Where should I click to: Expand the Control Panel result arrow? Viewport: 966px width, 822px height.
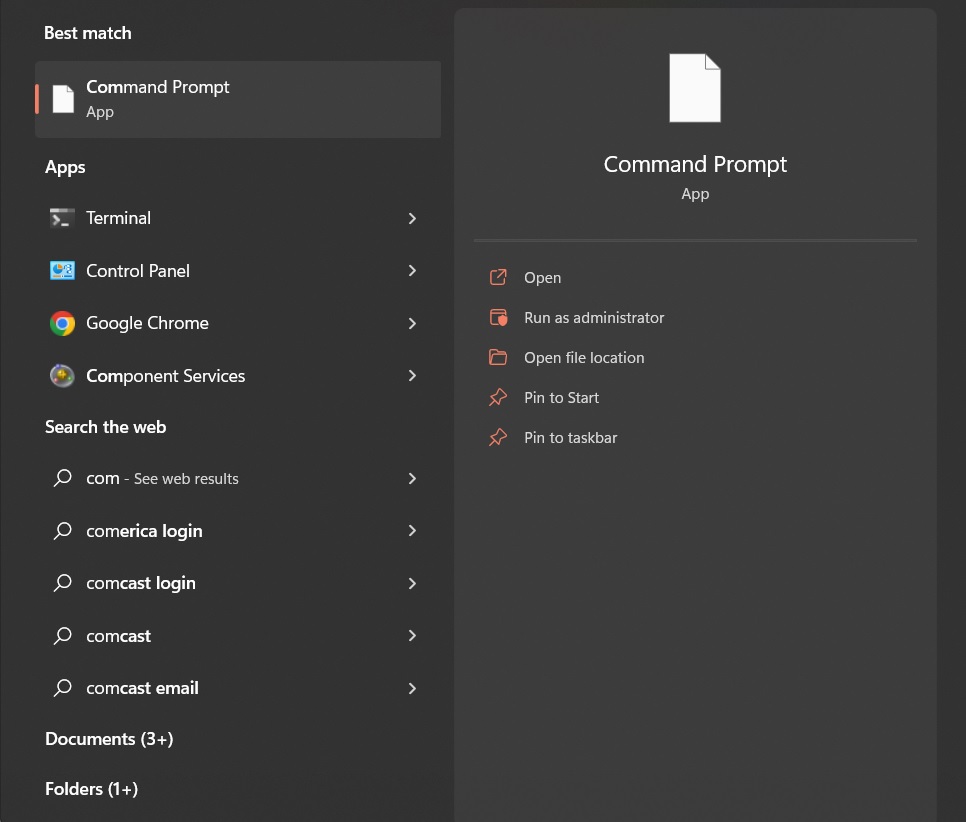pyautogui.click(x=412, y=271)
